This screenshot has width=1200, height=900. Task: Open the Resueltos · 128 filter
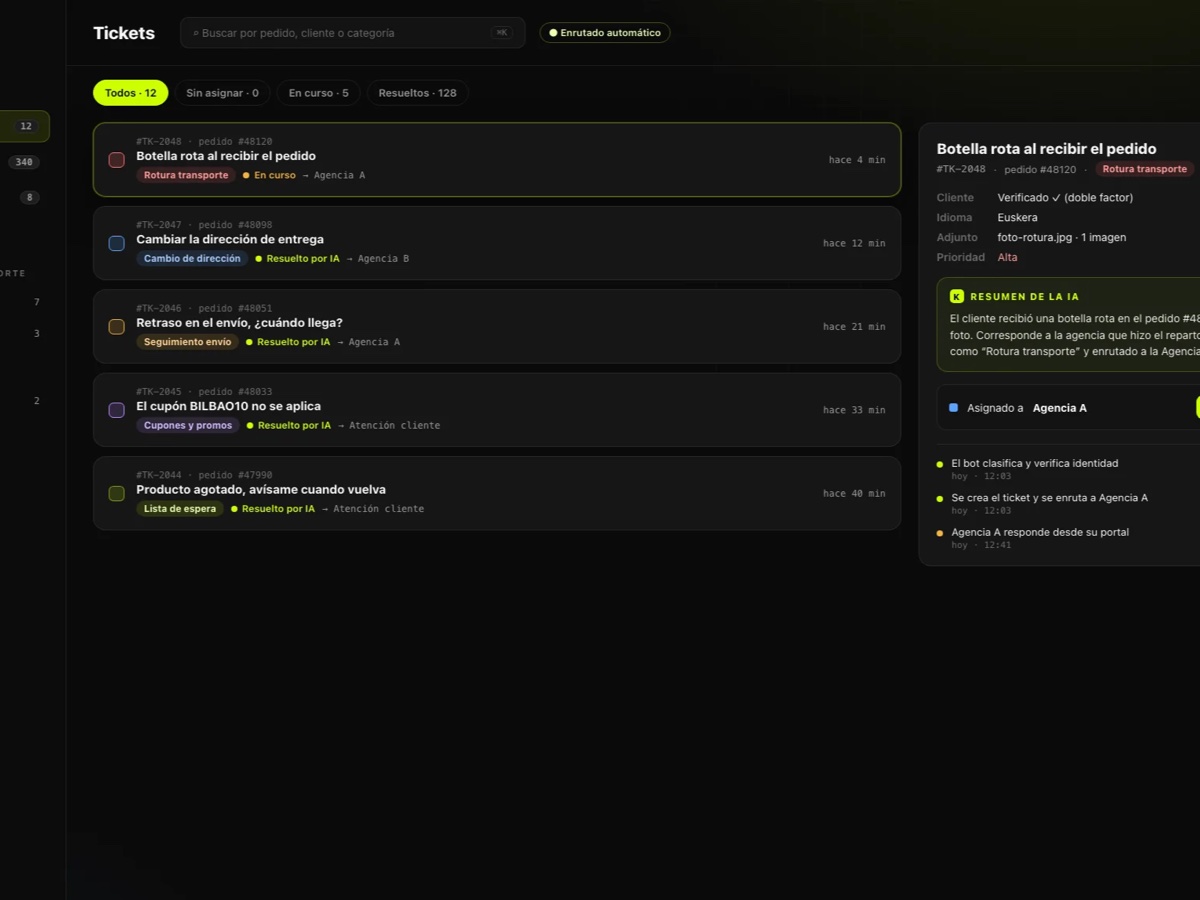pos(417,93)
